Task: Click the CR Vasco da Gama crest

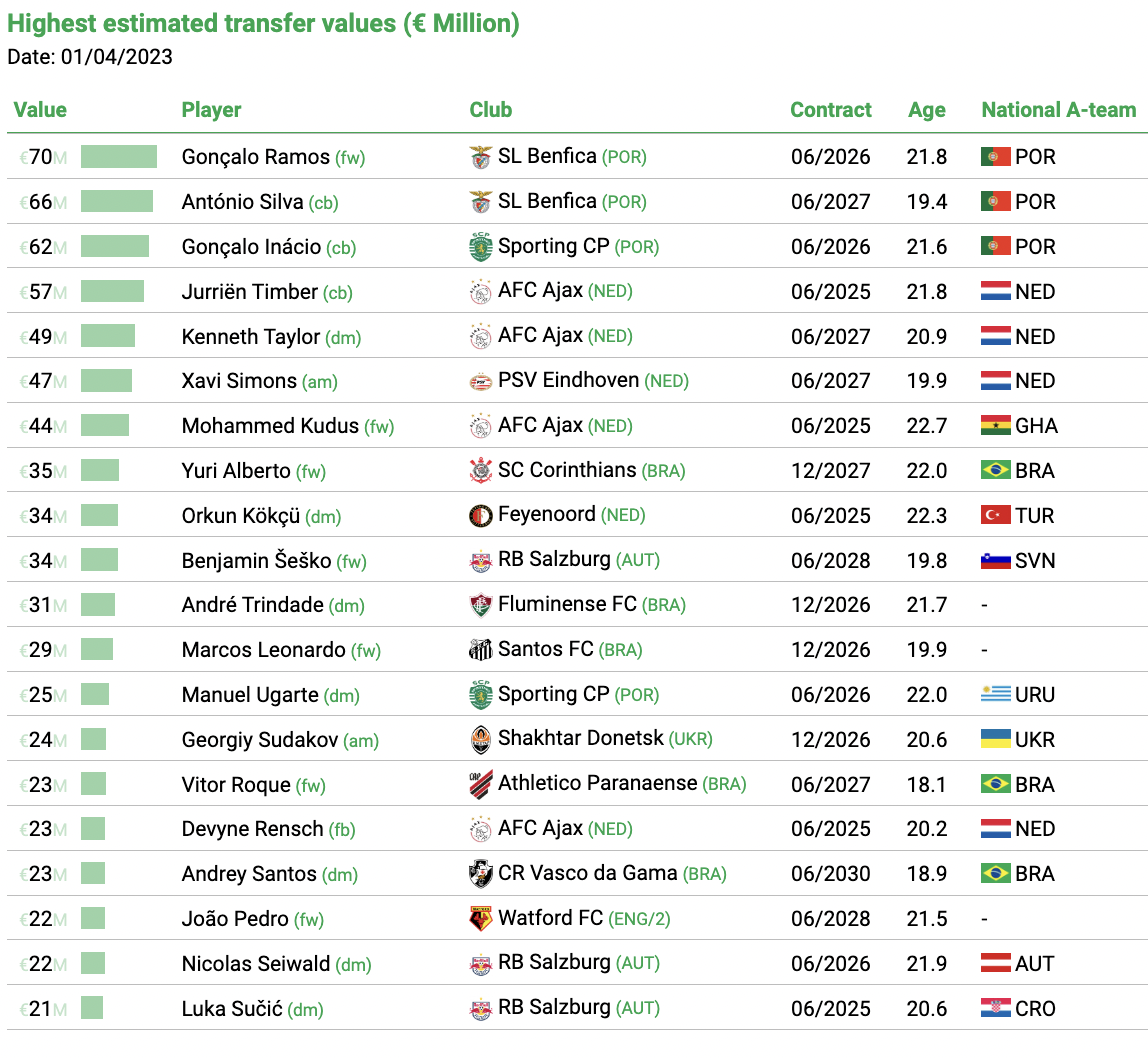Action: tap(480, 874)
